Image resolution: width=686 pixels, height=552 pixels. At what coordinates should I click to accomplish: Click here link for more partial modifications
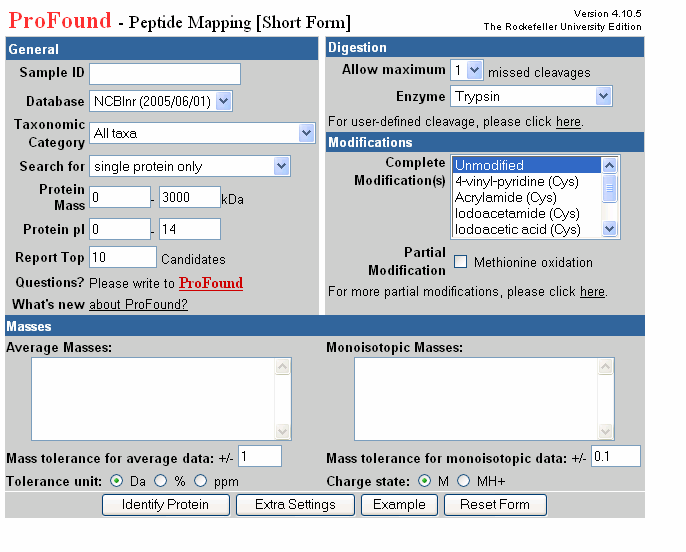(x=592, y=291)
